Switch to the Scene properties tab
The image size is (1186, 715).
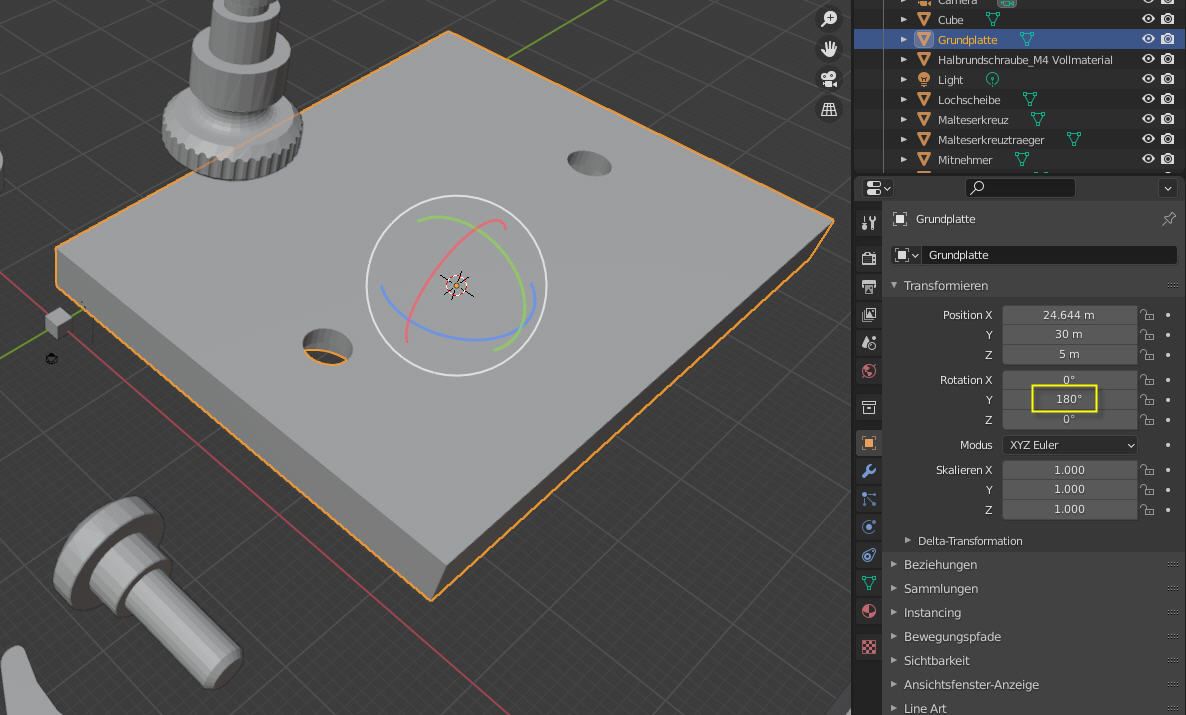pos(869,343)
